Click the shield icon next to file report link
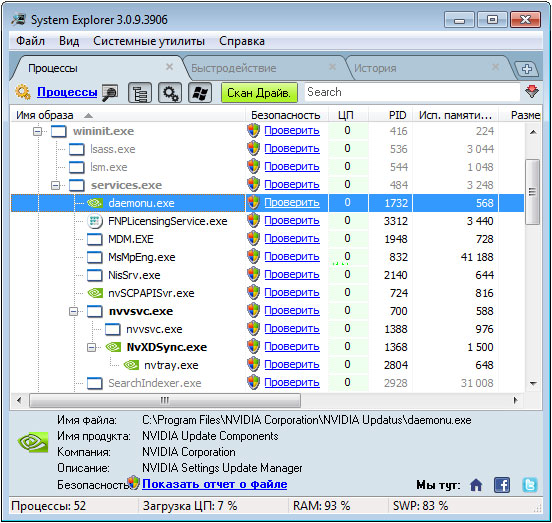 pos(134,483)
